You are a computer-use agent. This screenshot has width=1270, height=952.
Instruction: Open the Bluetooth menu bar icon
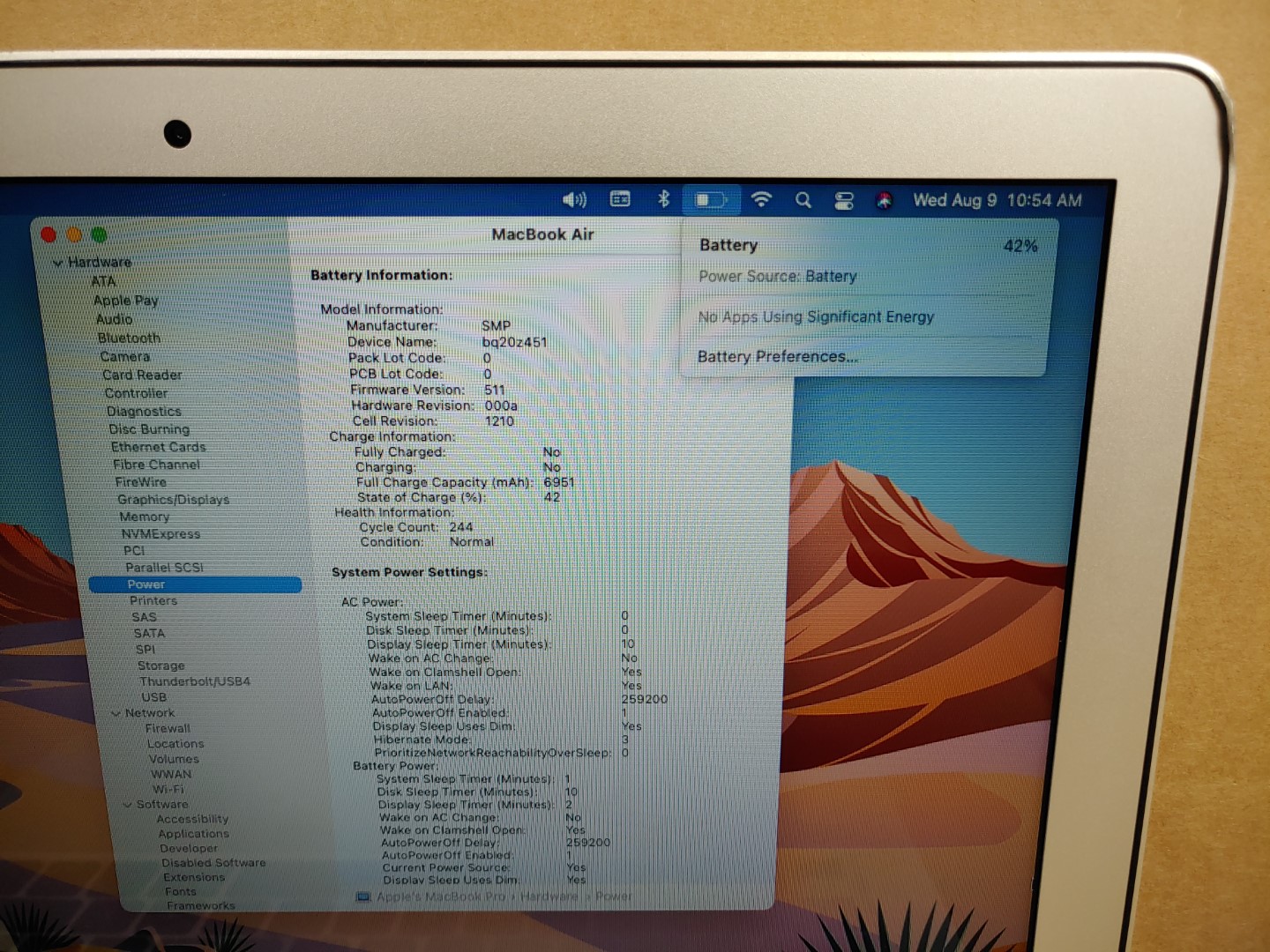pos(663,199)
